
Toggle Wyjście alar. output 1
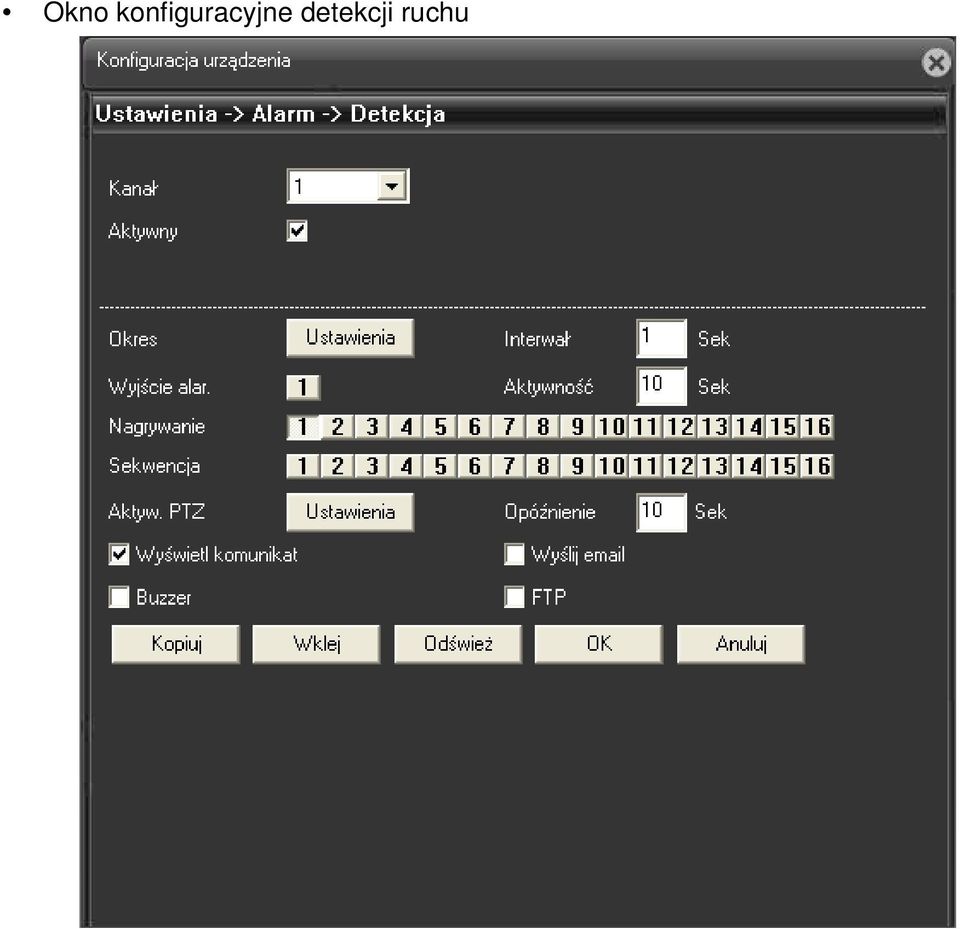(303, 387)
